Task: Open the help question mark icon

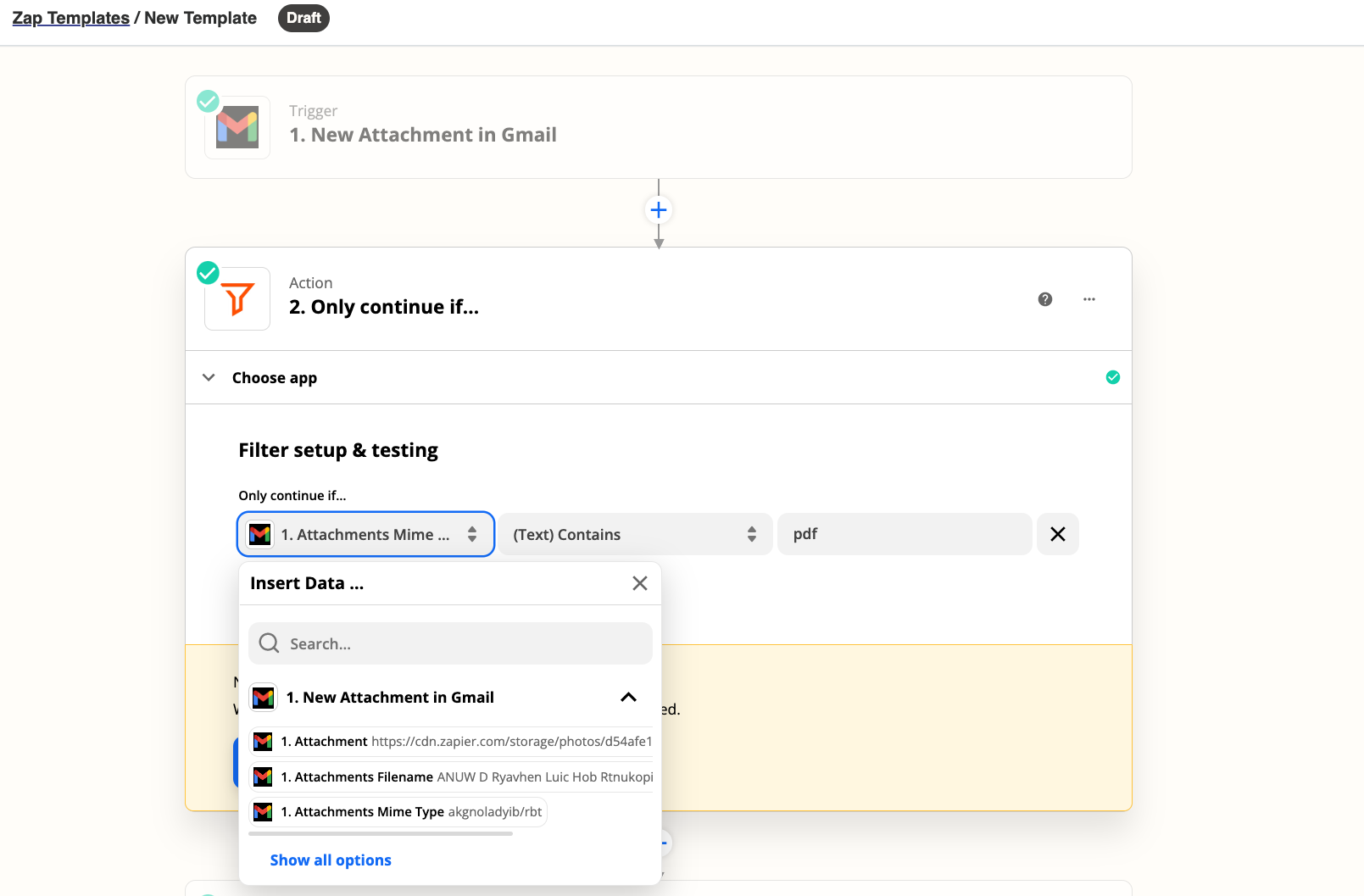Action: tap(1045, 299)
